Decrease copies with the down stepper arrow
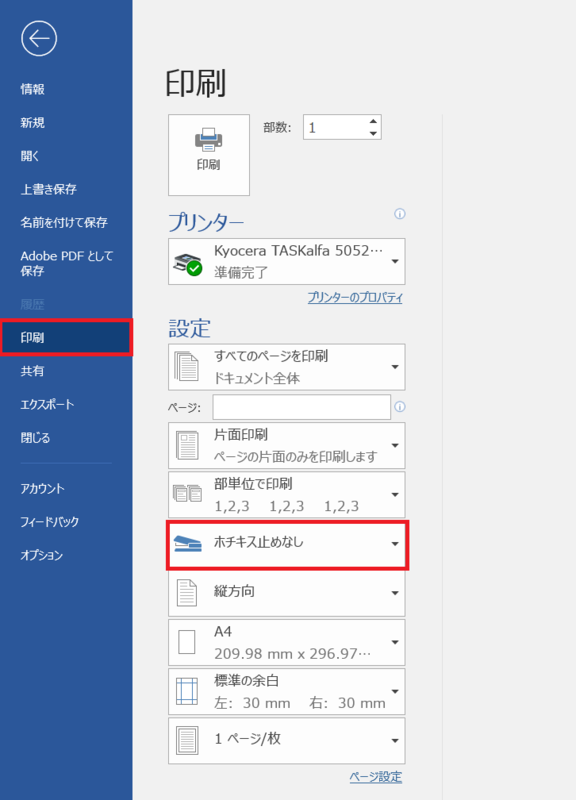 point(373,133)
